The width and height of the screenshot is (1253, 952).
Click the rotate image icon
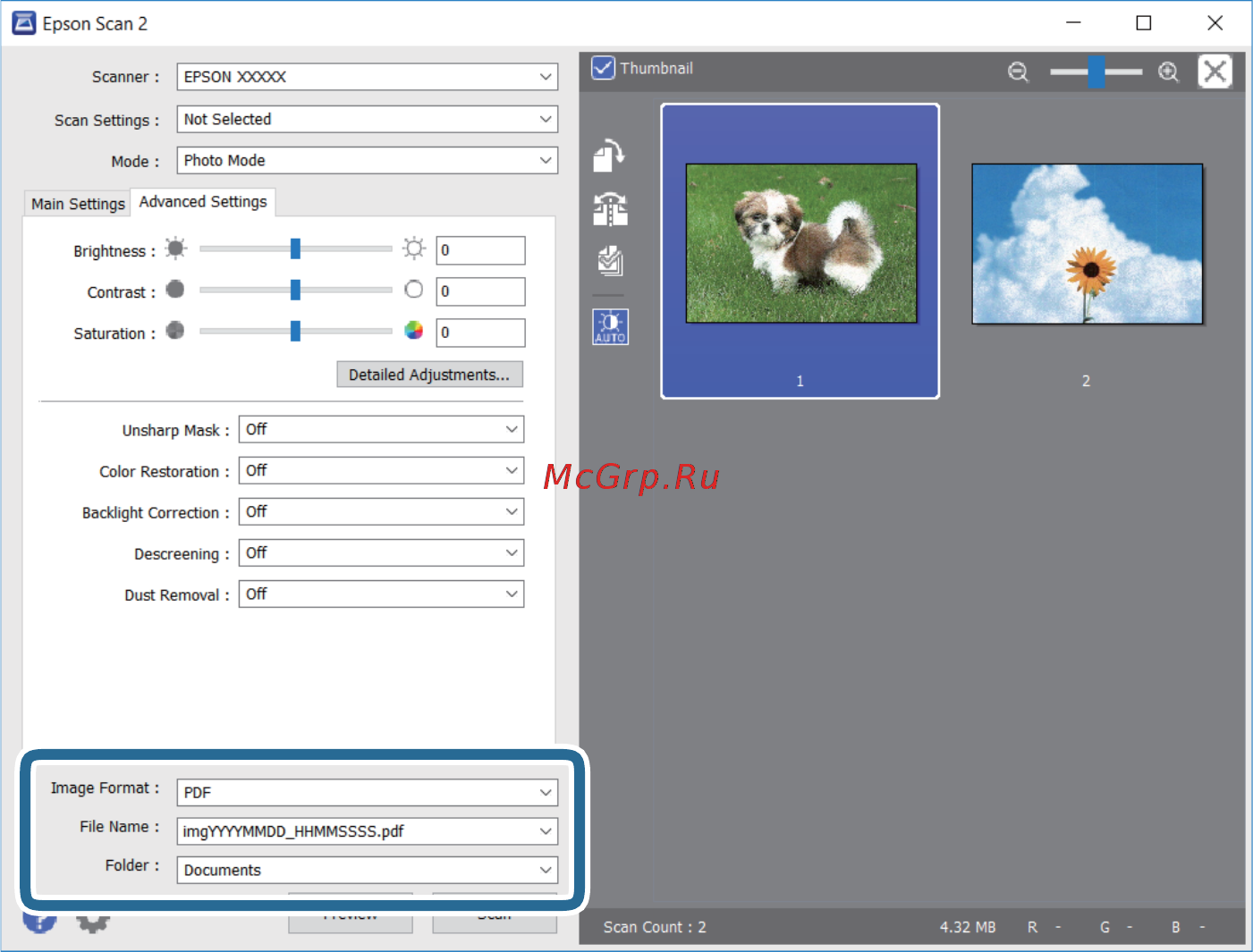[x=609, y=156]
